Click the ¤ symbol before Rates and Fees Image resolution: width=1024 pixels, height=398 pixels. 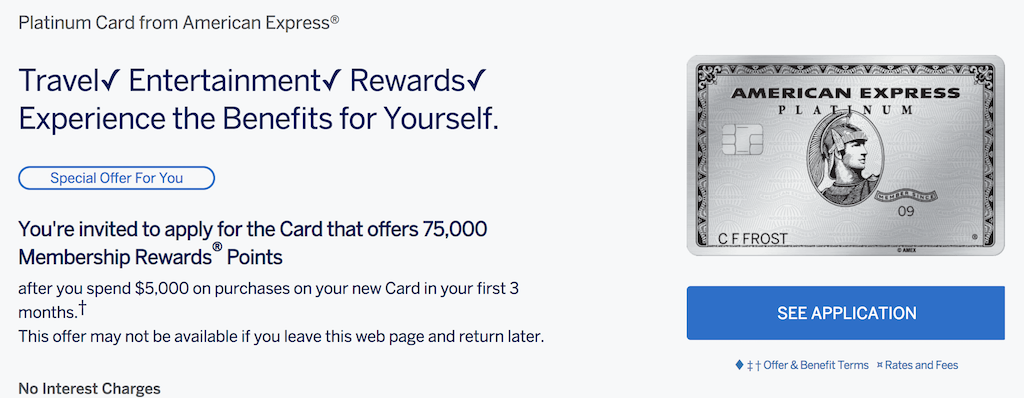880,365
